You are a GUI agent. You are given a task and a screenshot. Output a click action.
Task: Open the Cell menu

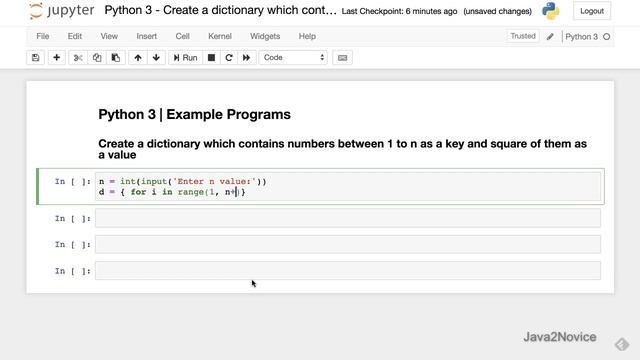click(182, 36)
